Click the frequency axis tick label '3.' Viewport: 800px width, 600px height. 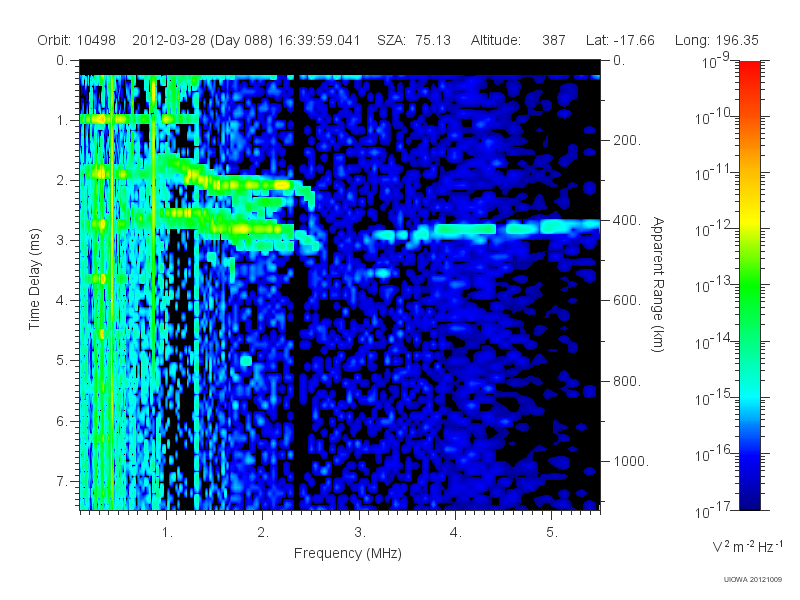point(360,533)
